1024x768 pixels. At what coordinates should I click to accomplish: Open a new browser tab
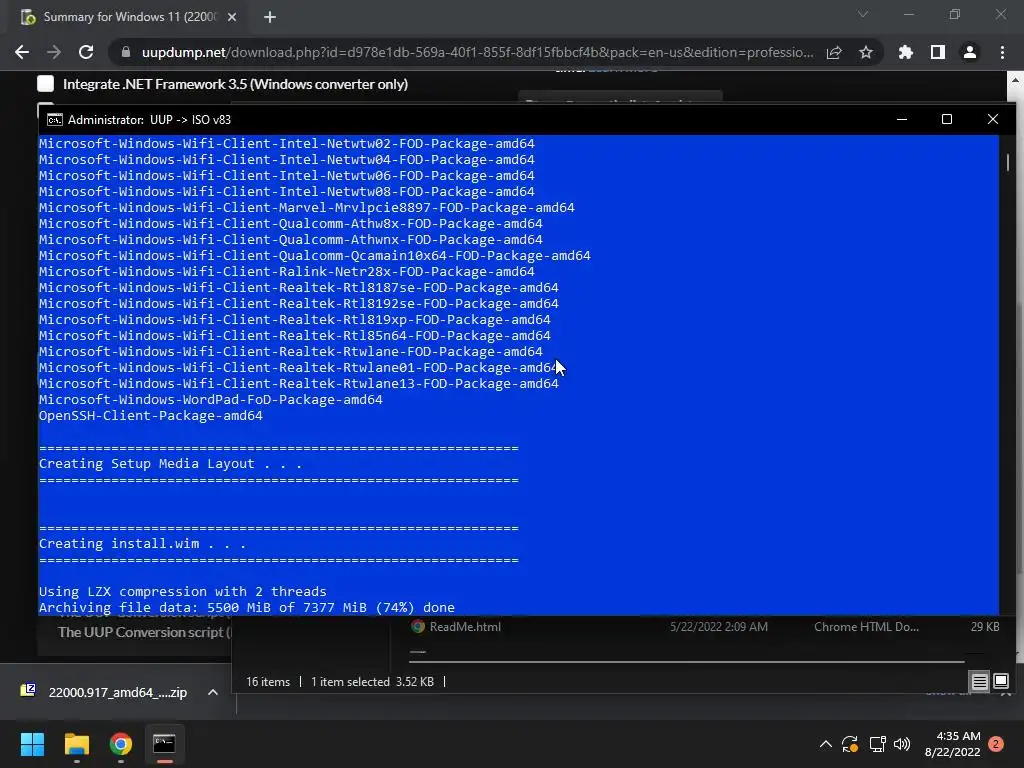pos(270,17)
